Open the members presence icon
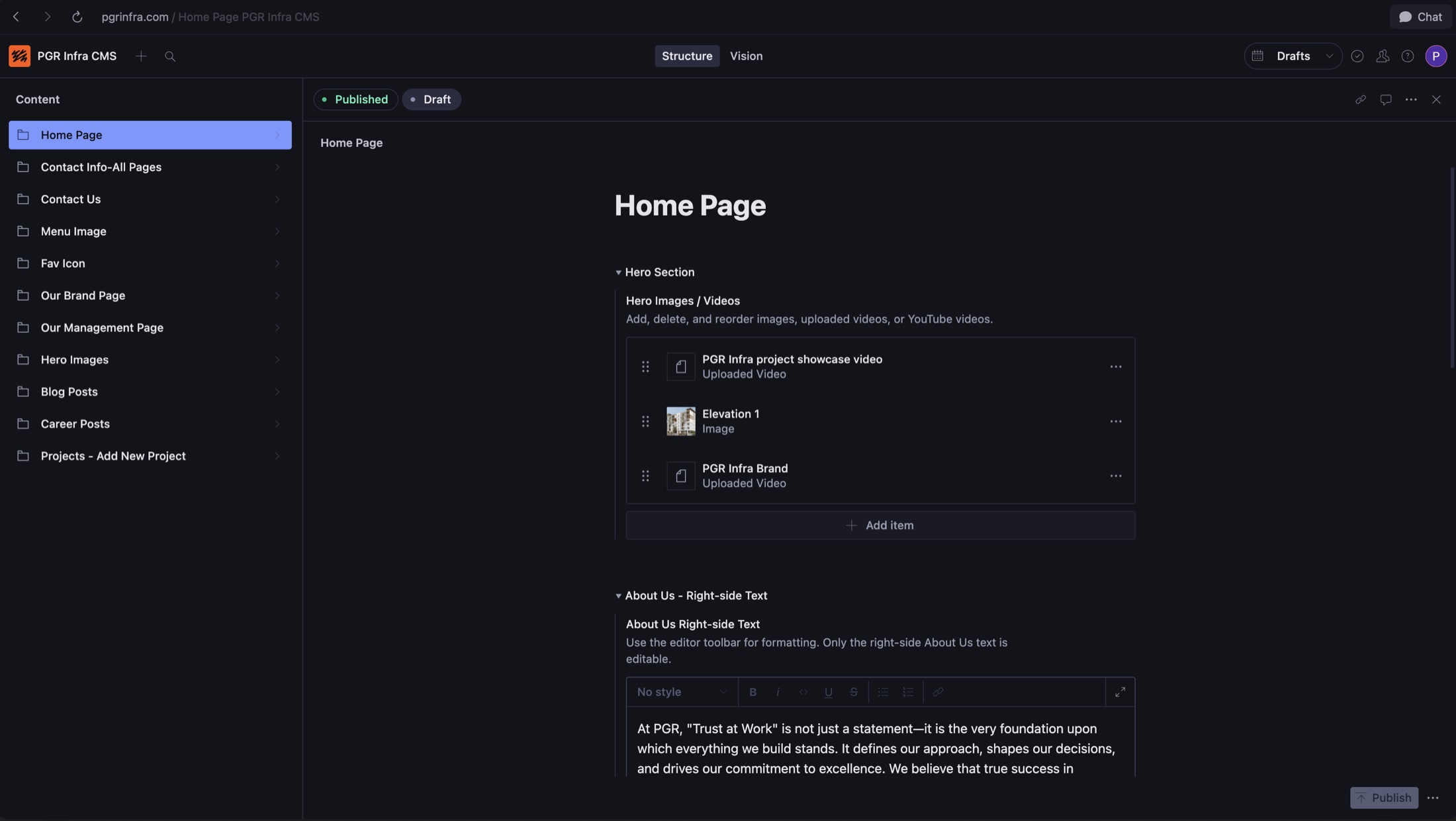 (1383, 56)
